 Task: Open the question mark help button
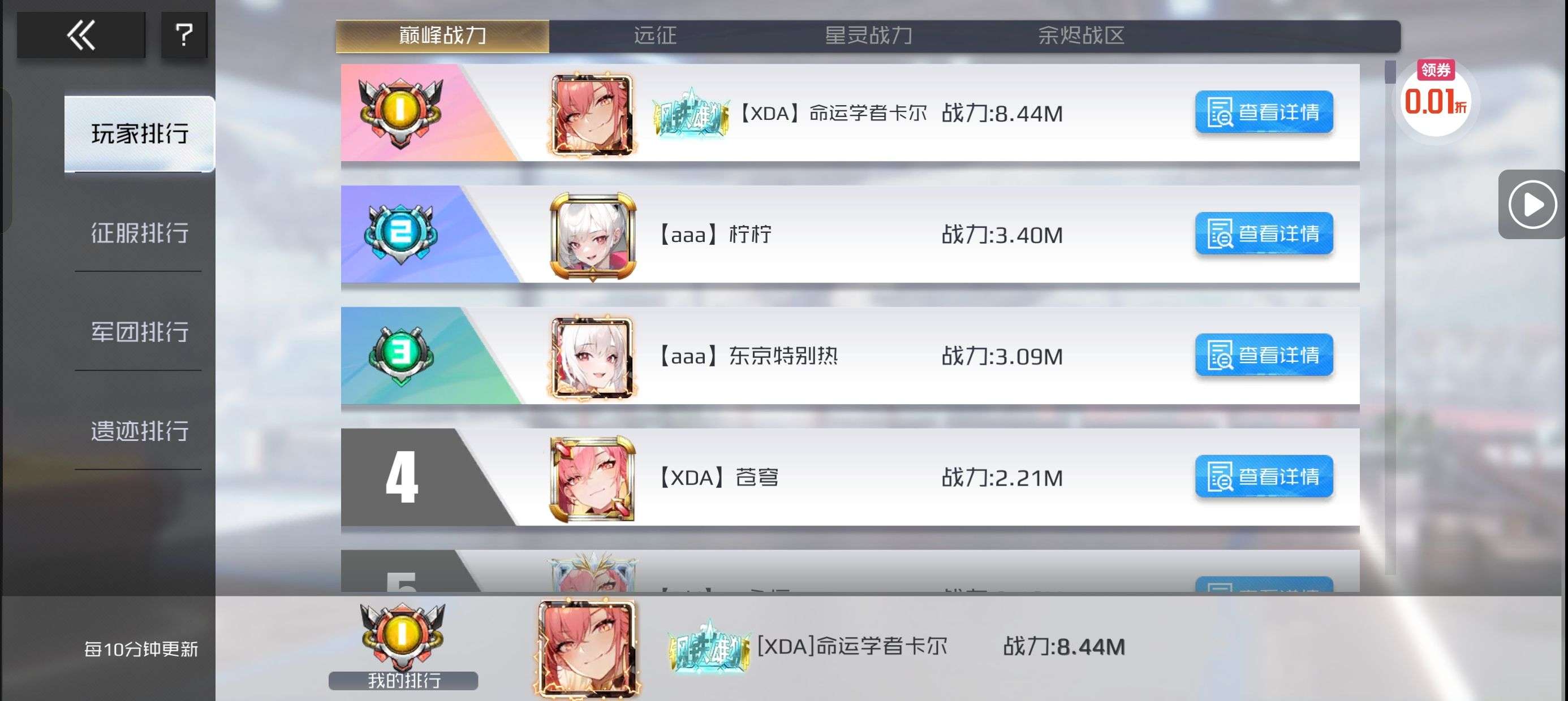pyautogui.click(x=184, y=34)
